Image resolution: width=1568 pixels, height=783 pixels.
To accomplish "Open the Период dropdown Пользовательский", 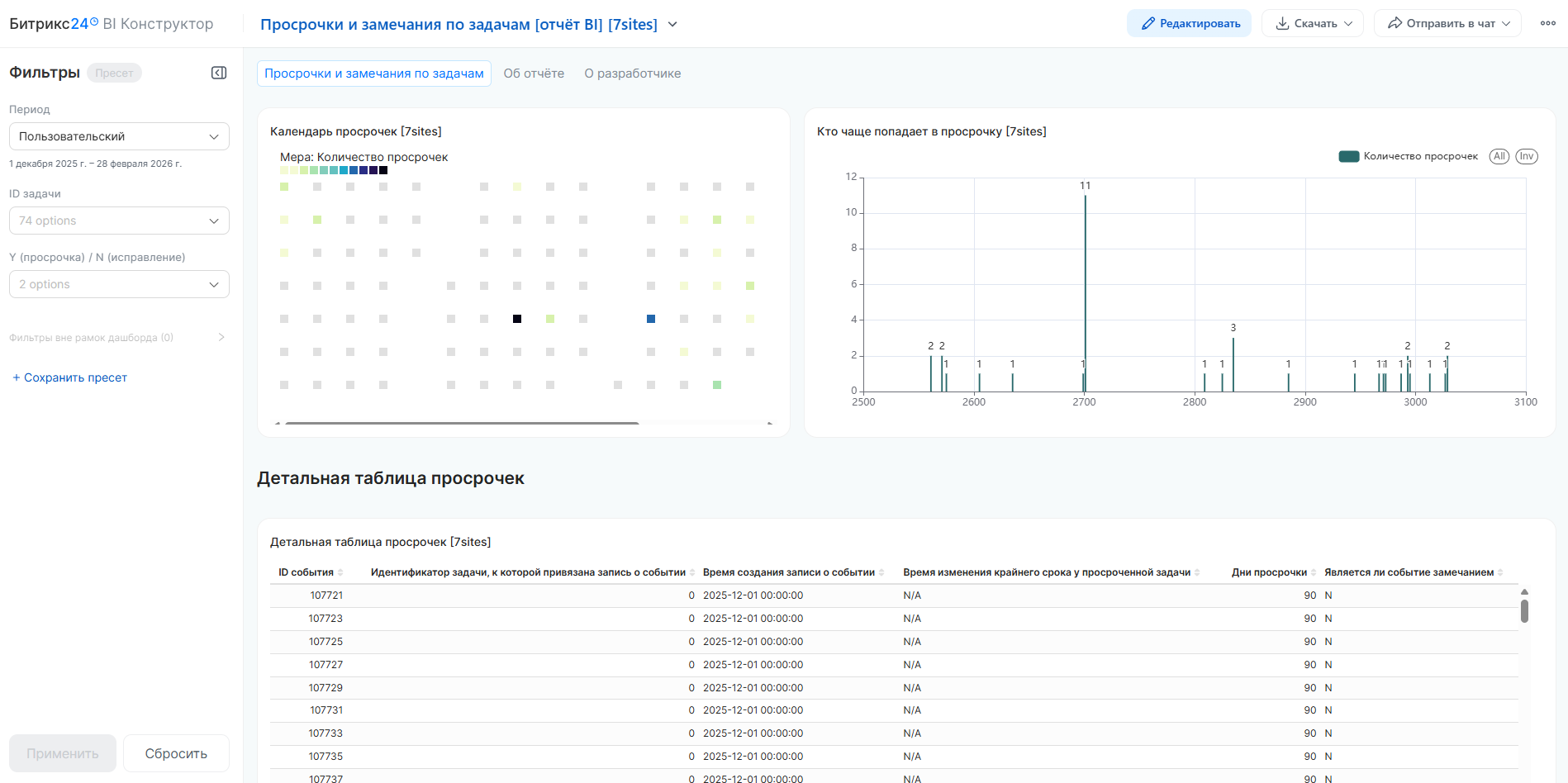I will tap(119, 136).
